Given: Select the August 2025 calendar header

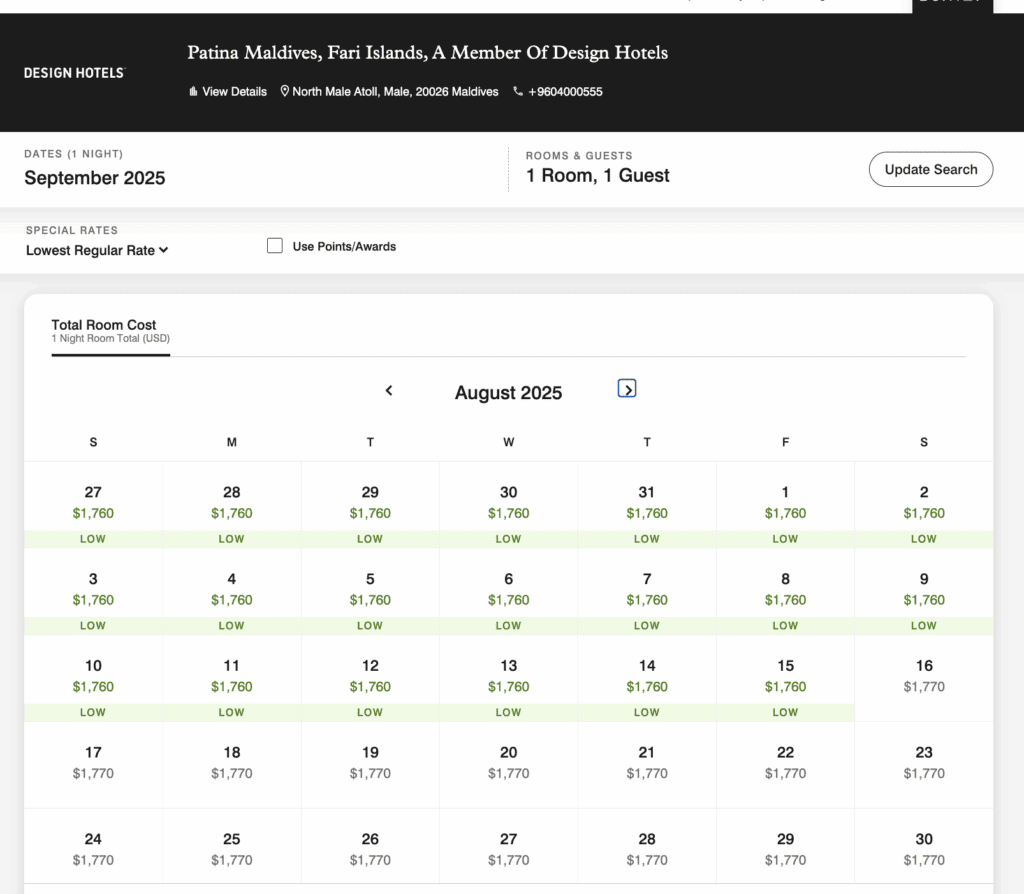Looking at the screenshot, I should pyautogui.click(x=508, y=393).
